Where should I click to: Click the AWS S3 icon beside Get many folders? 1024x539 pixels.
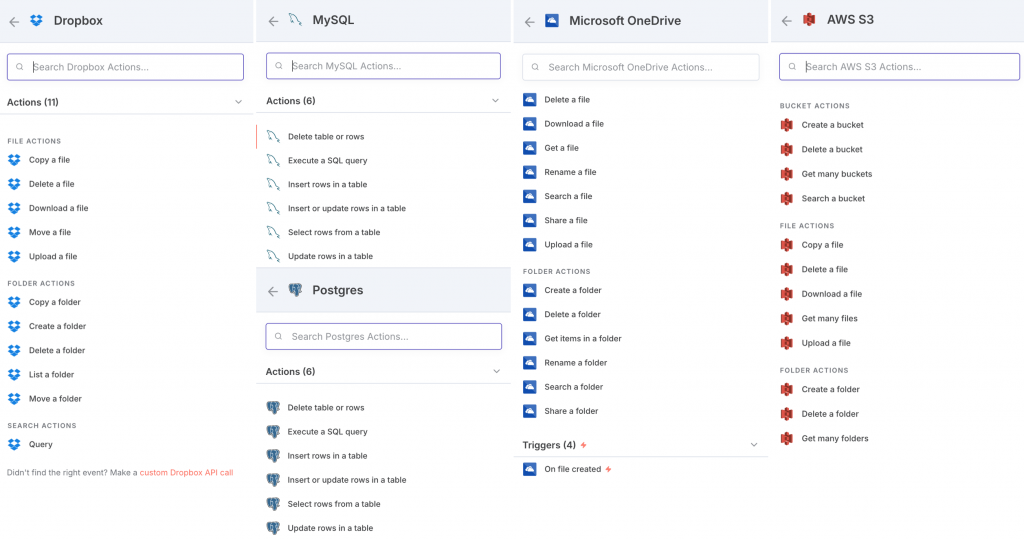pos(787,438)
